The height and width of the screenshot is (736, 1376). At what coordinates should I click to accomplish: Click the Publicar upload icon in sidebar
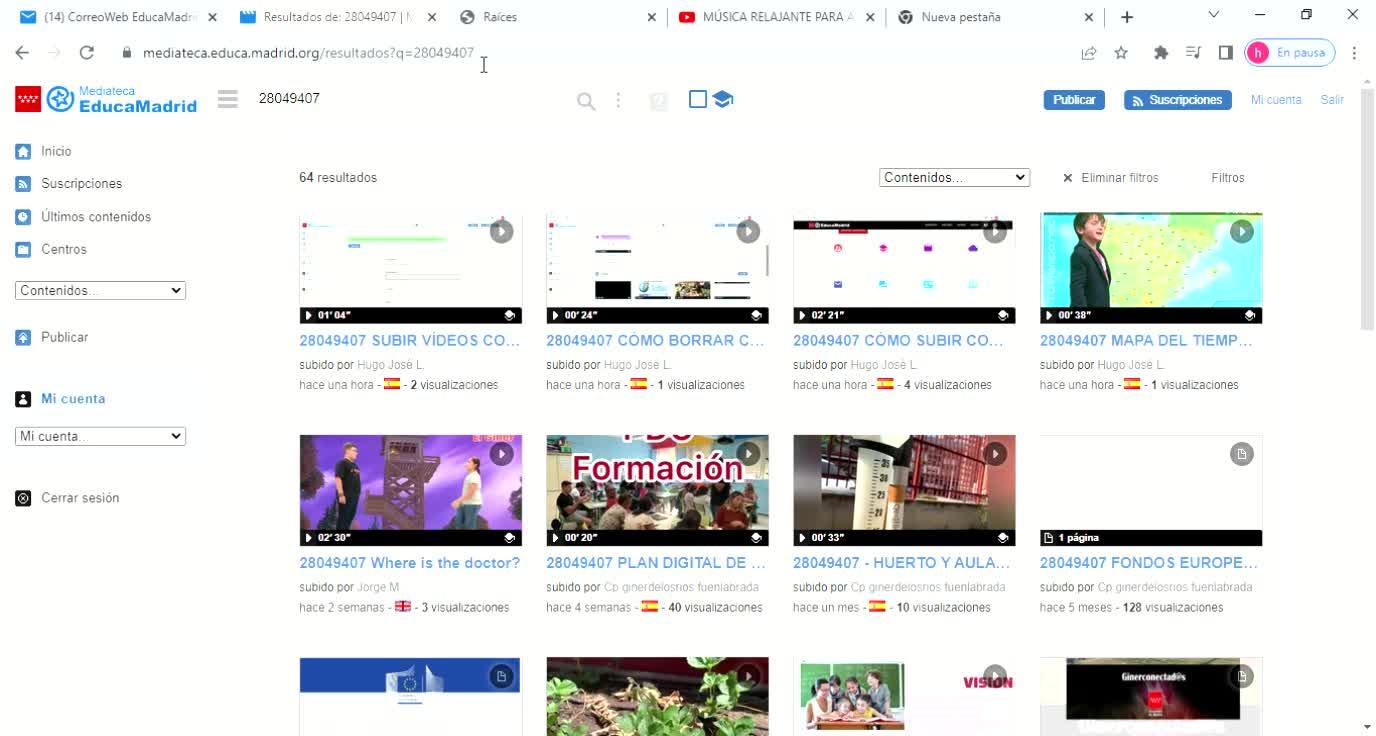24,338
